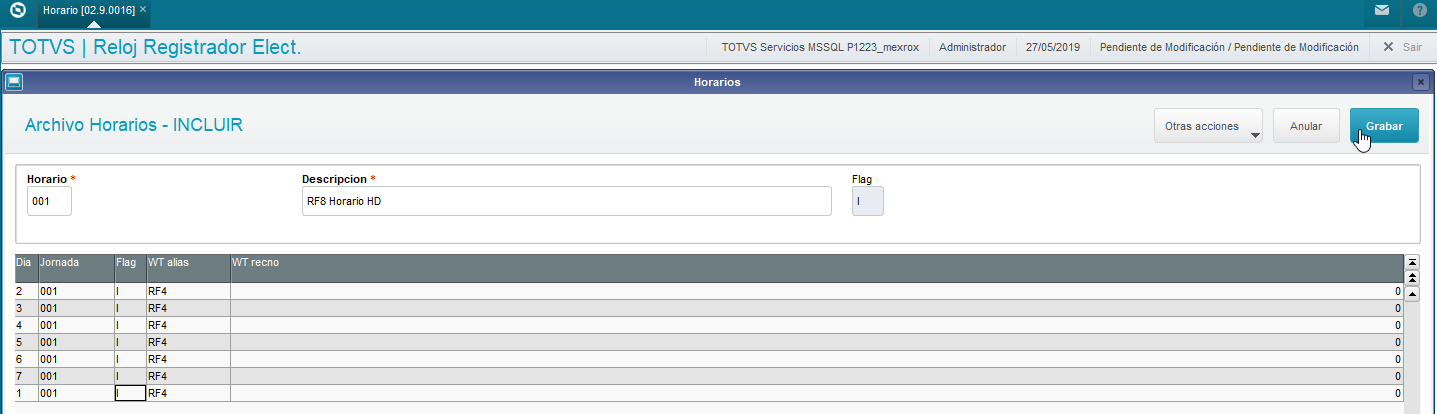Click the Descripcion input field
1437x414 pixels.
tap(566, 201)
